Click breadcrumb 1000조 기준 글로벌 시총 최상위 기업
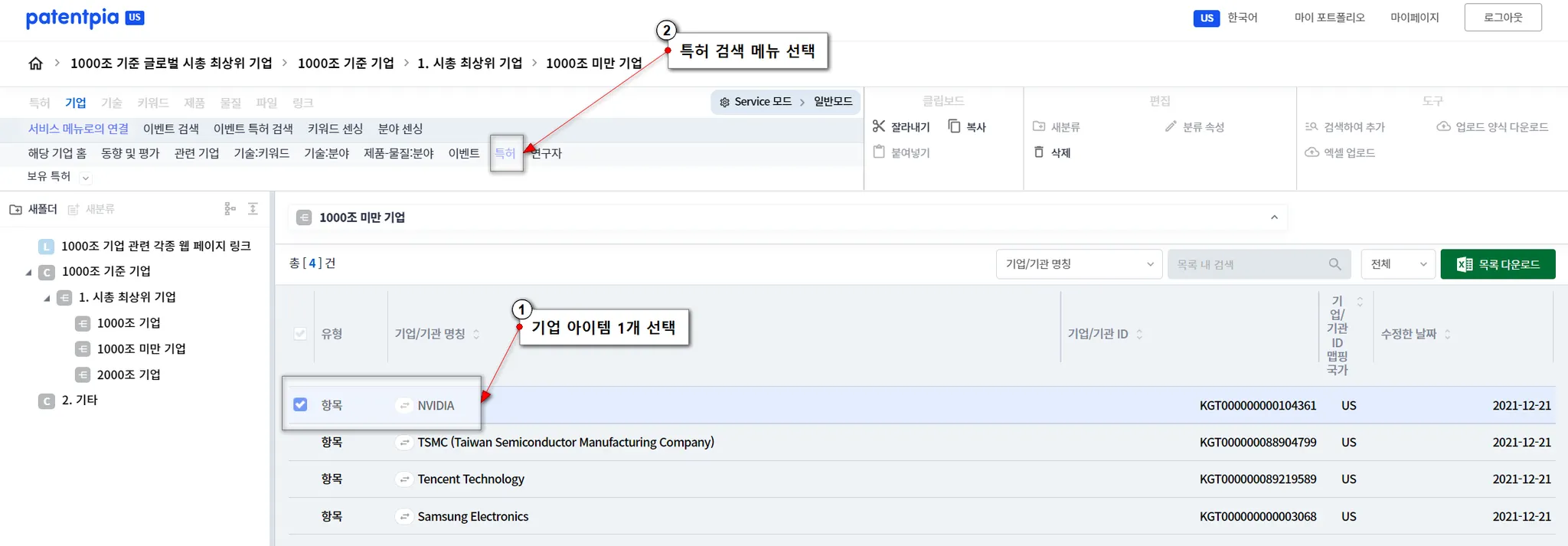 [x=171, y=63]
